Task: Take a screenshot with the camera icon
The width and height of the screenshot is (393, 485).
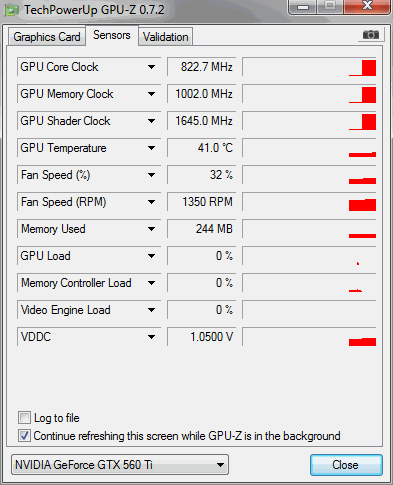Action: (371, 34)
